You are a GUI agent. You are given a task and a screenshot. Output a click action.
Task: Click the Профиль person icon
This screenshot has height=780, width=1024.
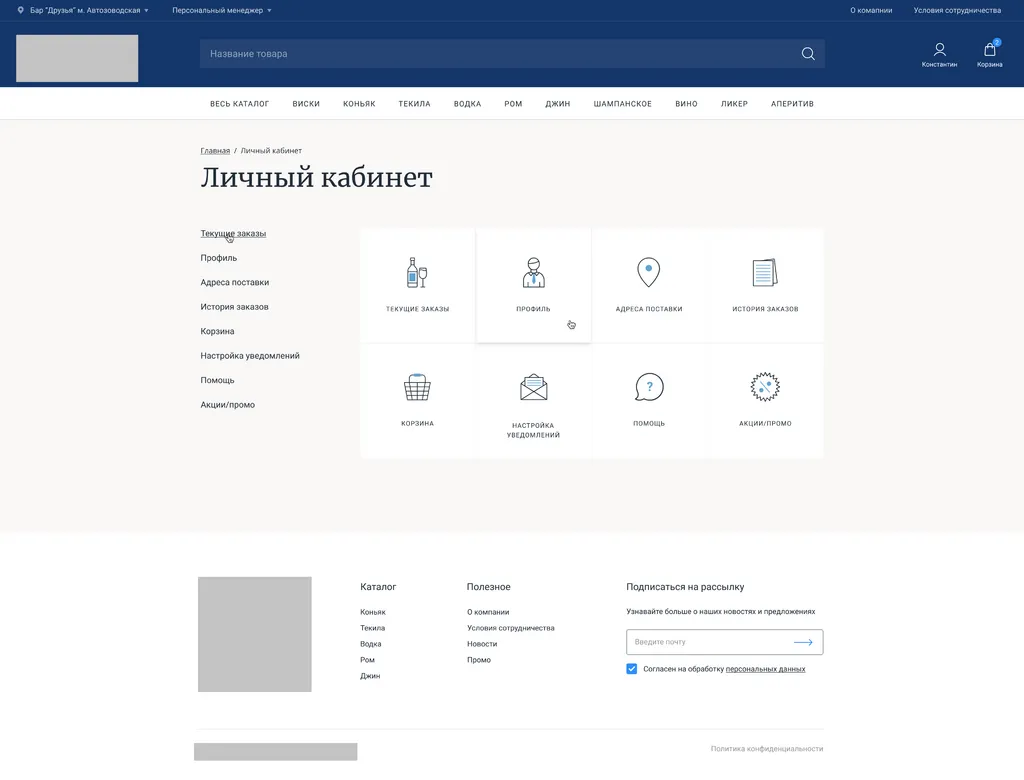coord(533,270)
